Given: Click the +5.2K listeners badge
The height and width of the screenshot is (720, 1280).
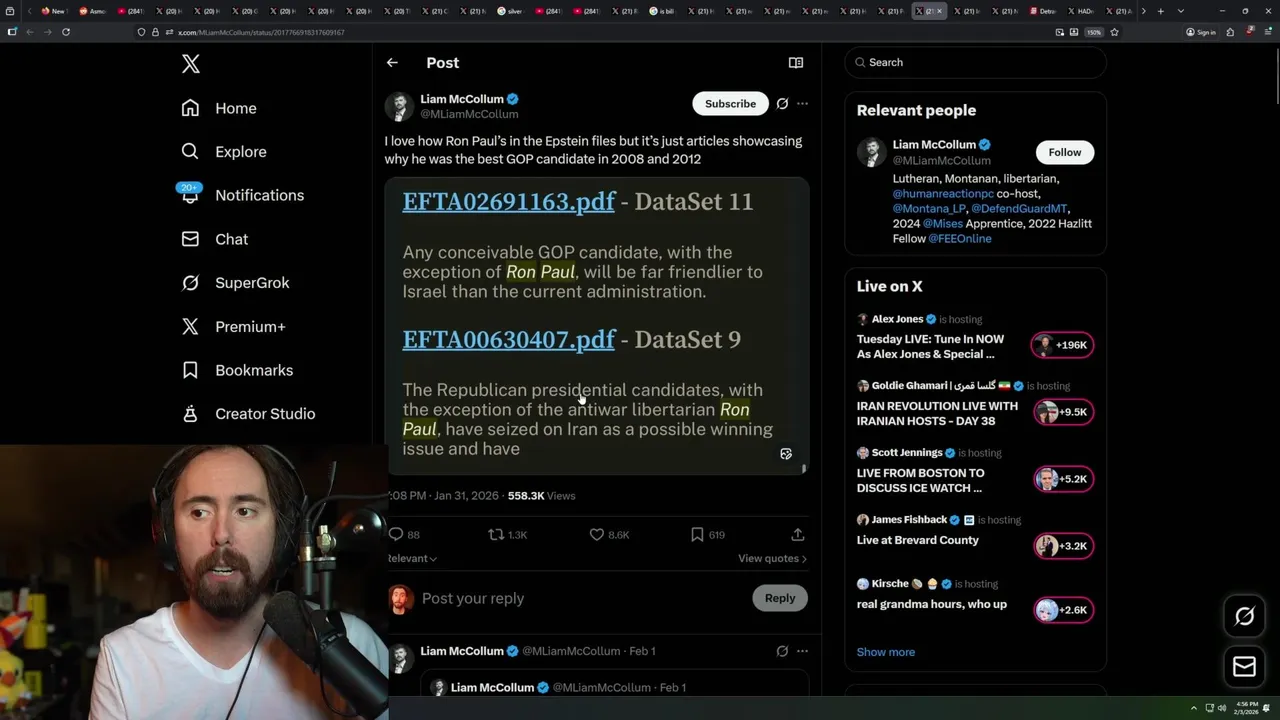Looking at the screenshot, I should [x=1064, y=479].
